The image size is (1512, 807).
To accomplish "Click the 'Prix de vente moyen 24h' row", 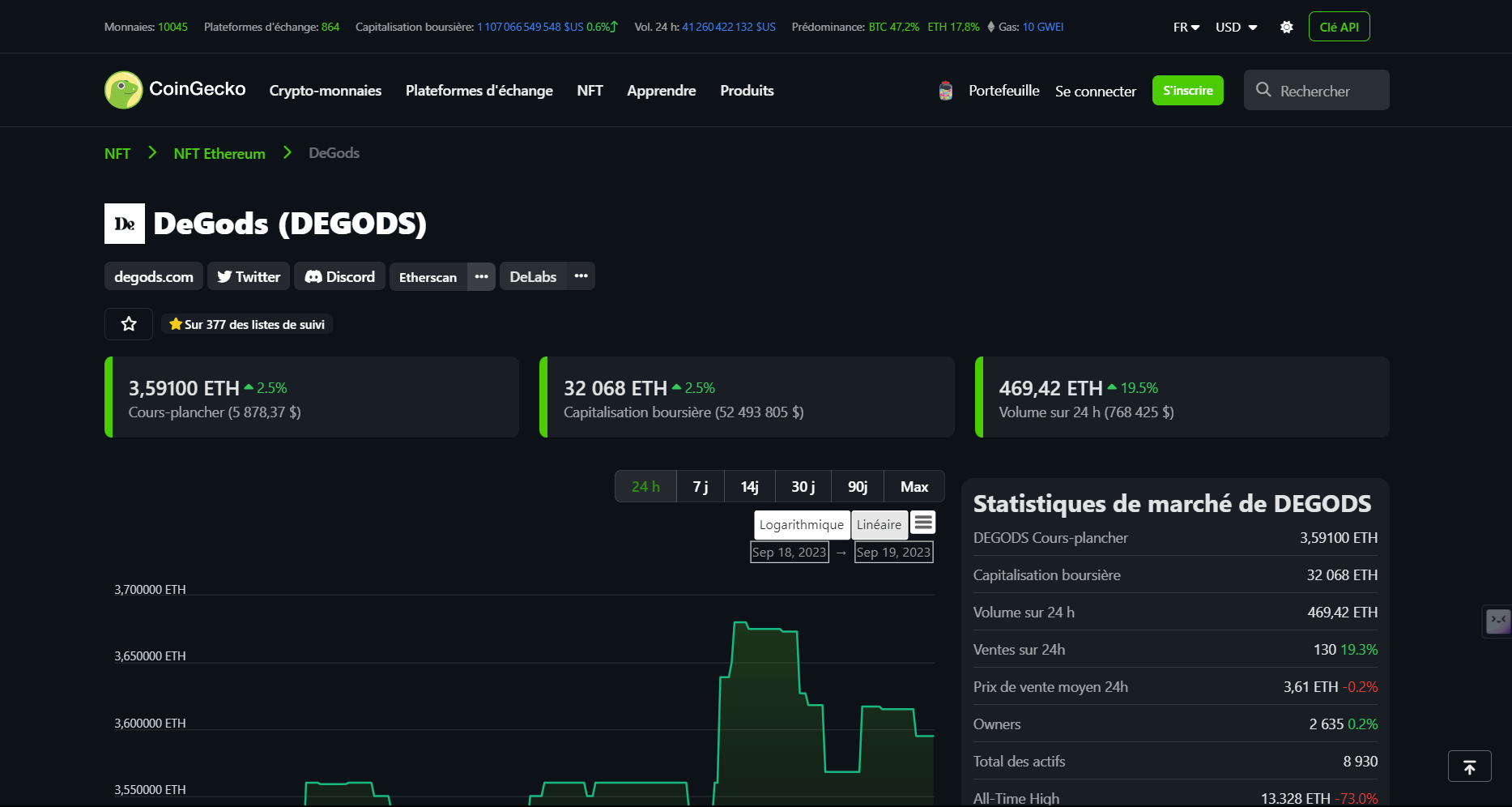I will [x=1175, y=686].
